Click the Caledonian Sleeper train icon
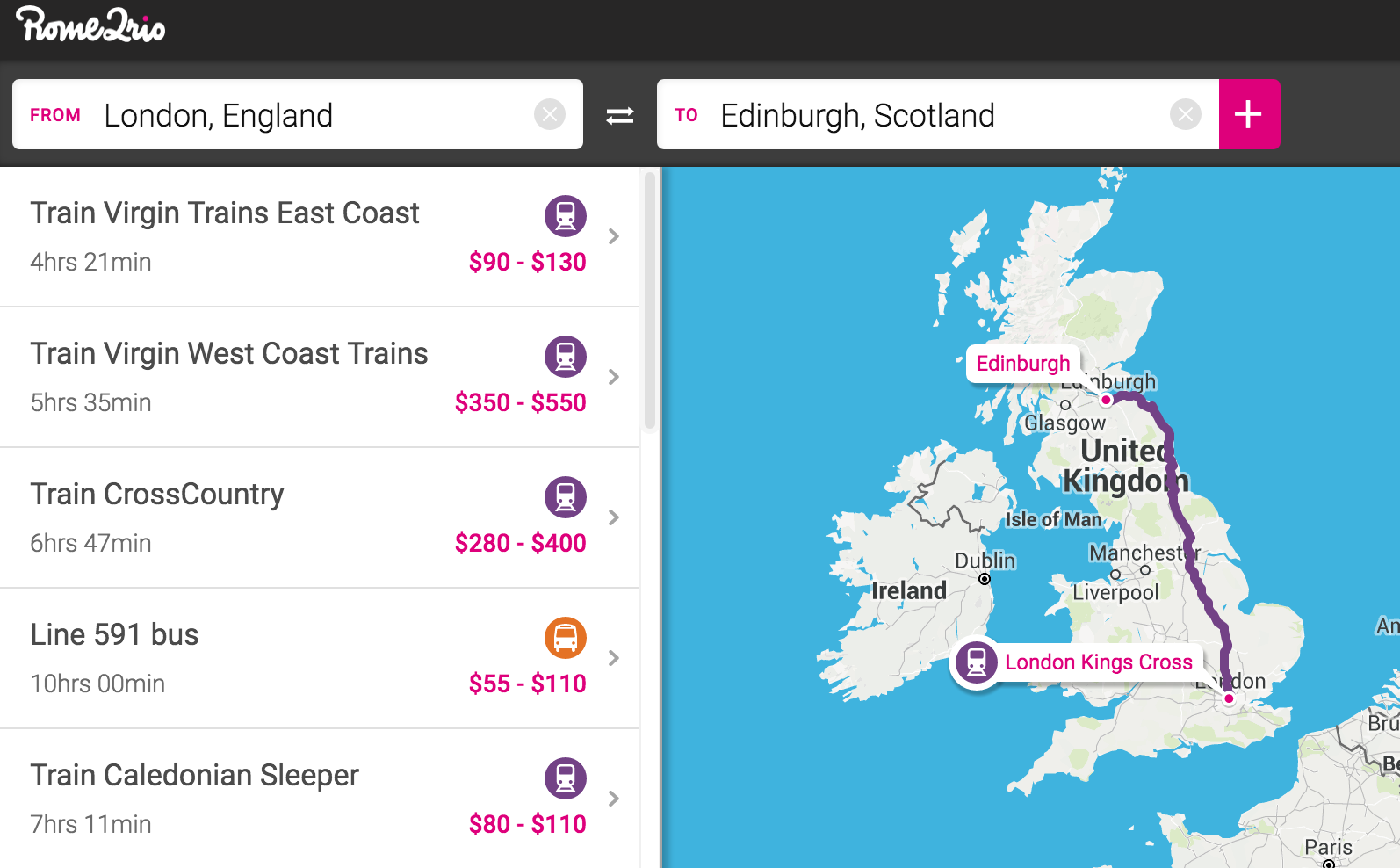1400x868 pixels. click(566, 778)
